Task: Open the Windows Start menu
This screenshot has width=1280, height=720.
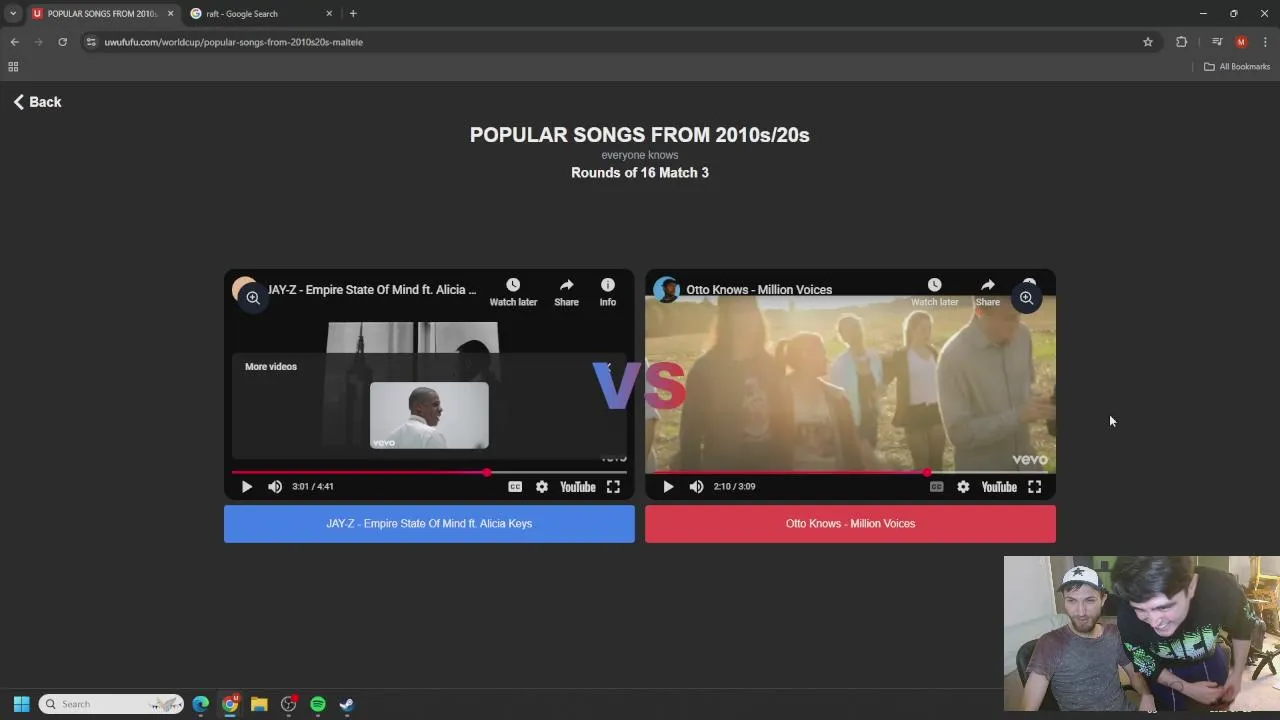Action: (x=21, y=704)
